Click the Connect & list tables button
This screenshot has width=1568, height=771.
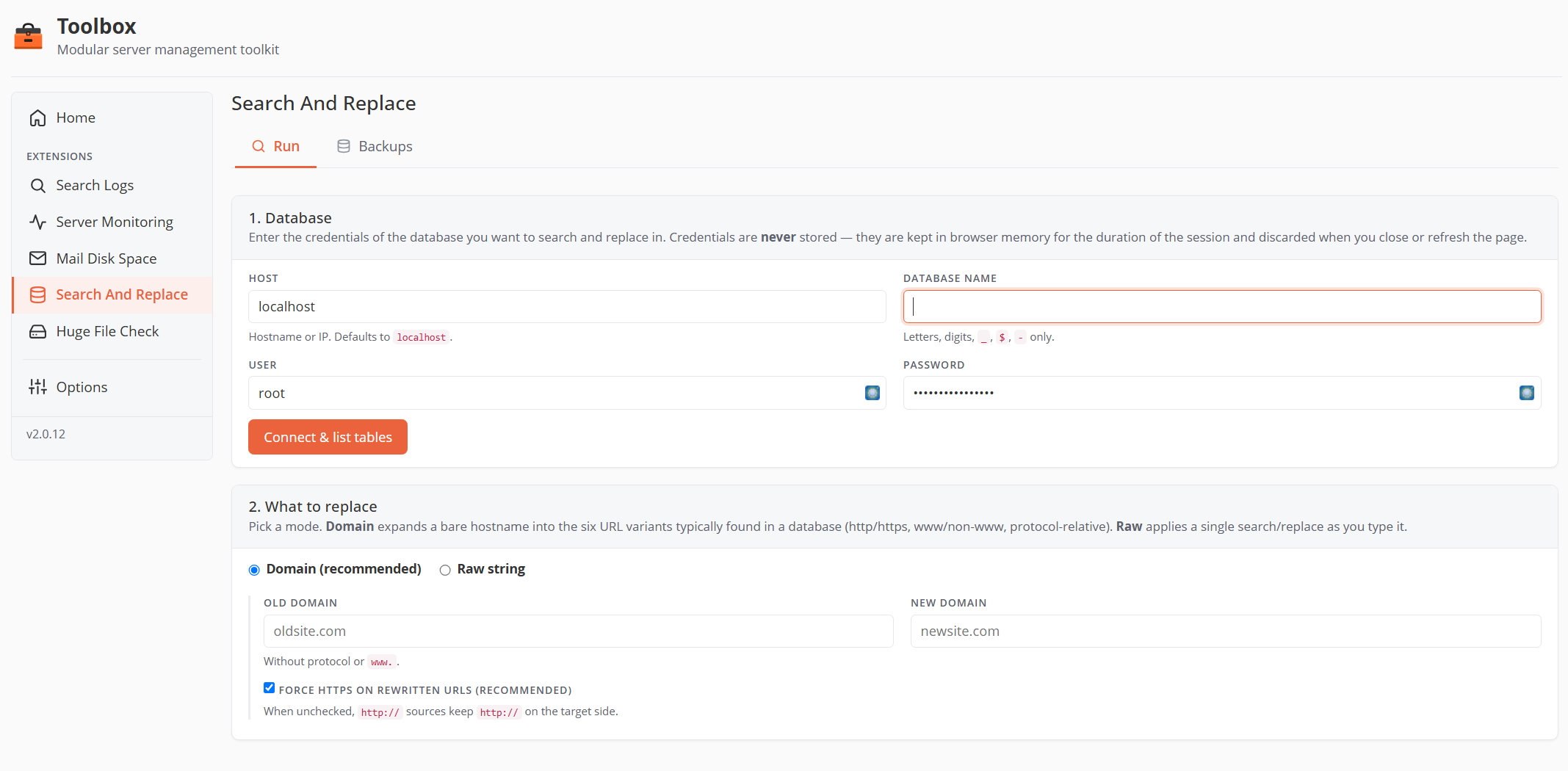coord(328,437)
